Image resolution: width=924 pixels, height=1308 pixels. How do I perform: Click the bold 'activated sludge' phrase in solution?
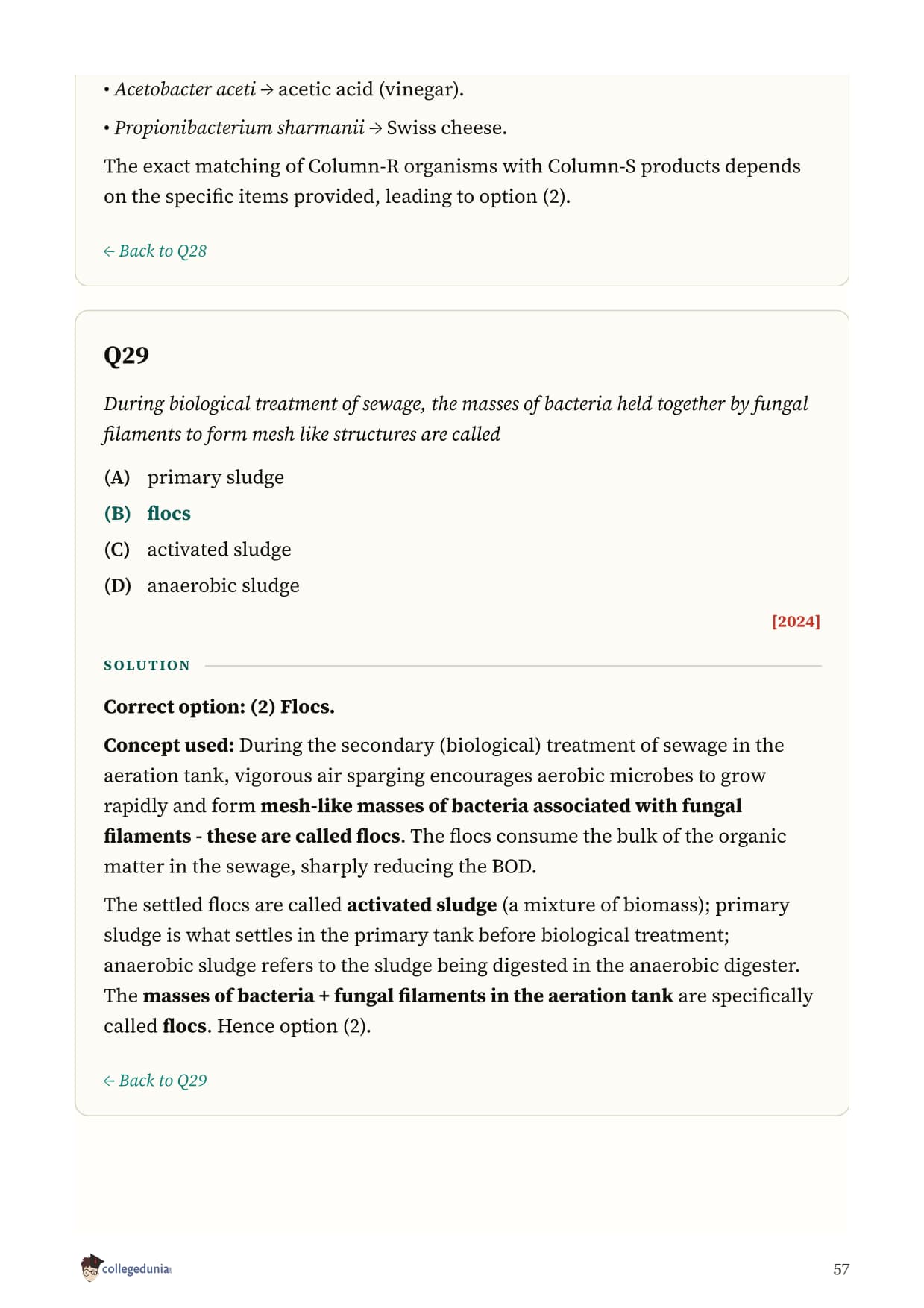pos(421,905)
